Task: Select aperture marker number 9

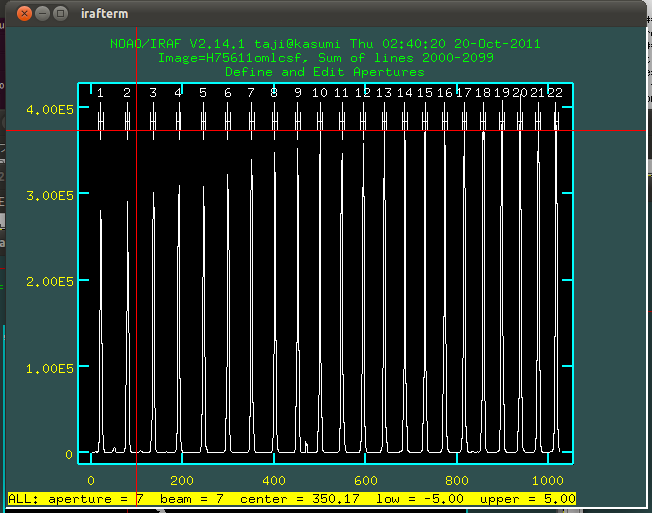Action: pos(297,93)
